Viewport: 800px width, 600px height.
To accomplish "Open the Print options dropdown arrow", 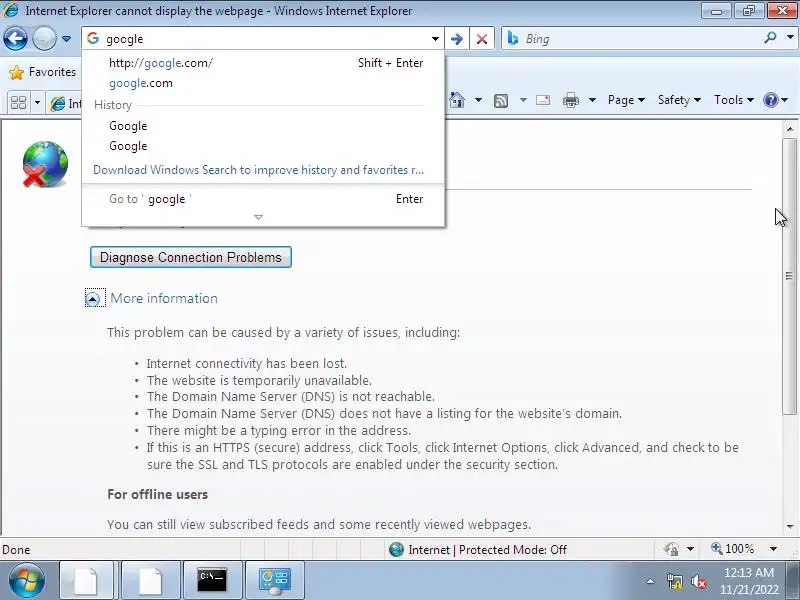I will tap(592, 100).
